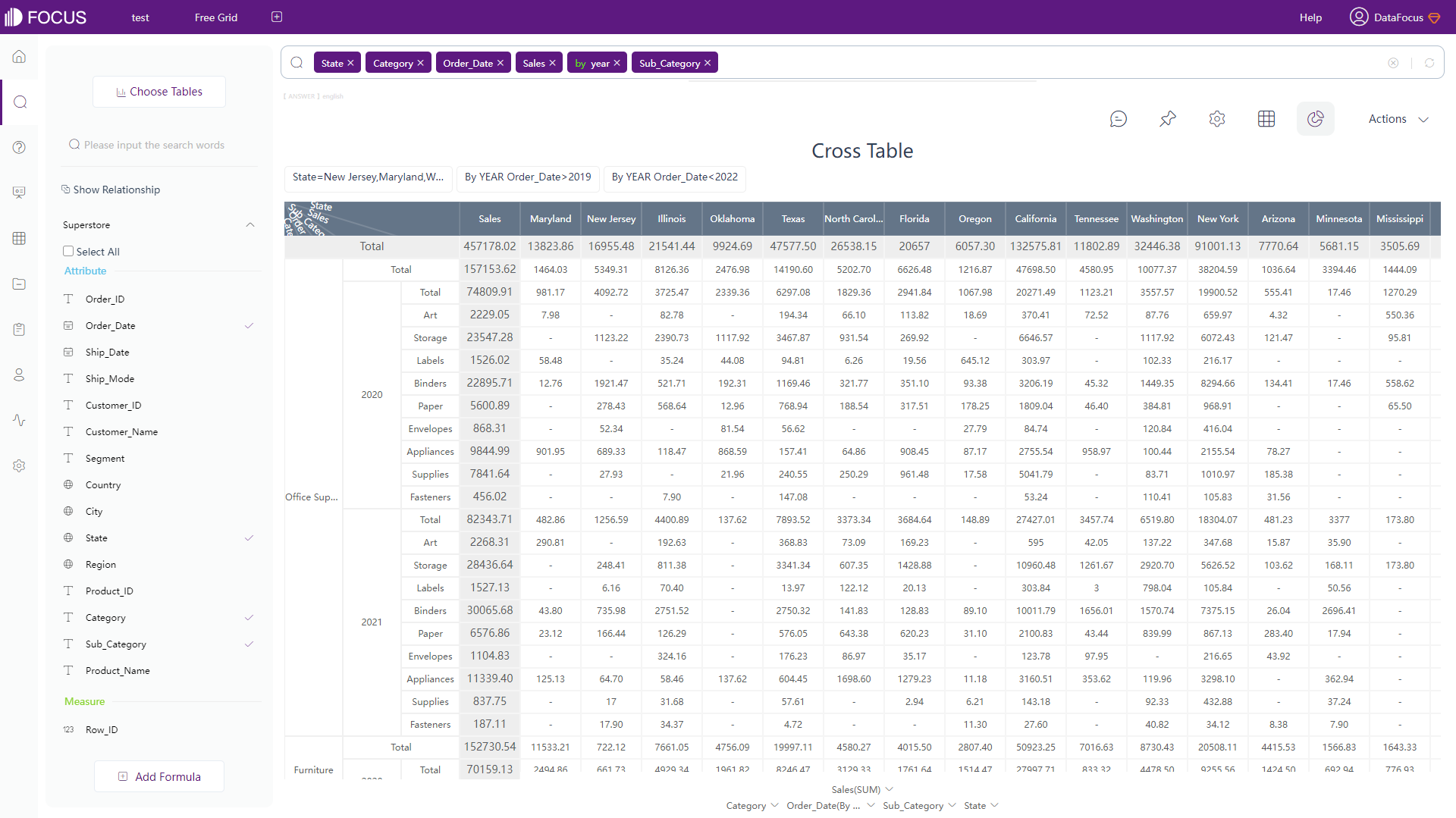Open the Order_Date(By ... axis dropdown
1456x818 pixels.
(x=830, y=805)
